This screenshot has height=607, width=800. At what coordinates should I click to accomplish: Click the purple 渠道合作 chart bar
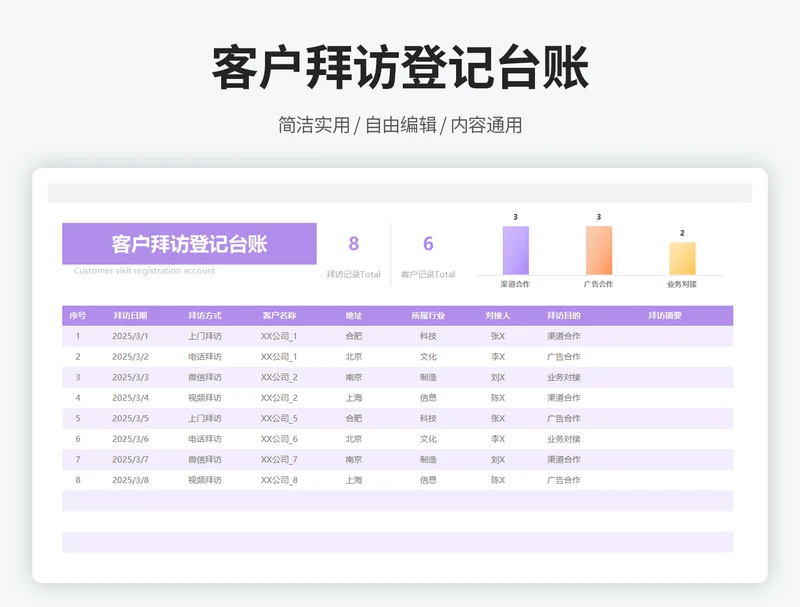click(515, 250)
